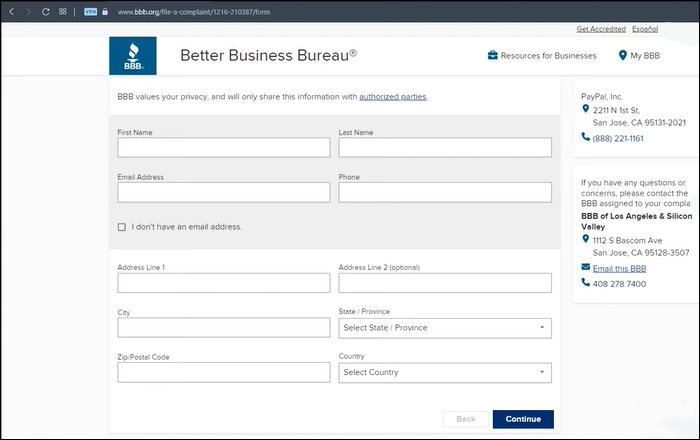The height and width of the screenshot is (440, 700).
Task: Switch language via the Español link
Action: point(660,29)
